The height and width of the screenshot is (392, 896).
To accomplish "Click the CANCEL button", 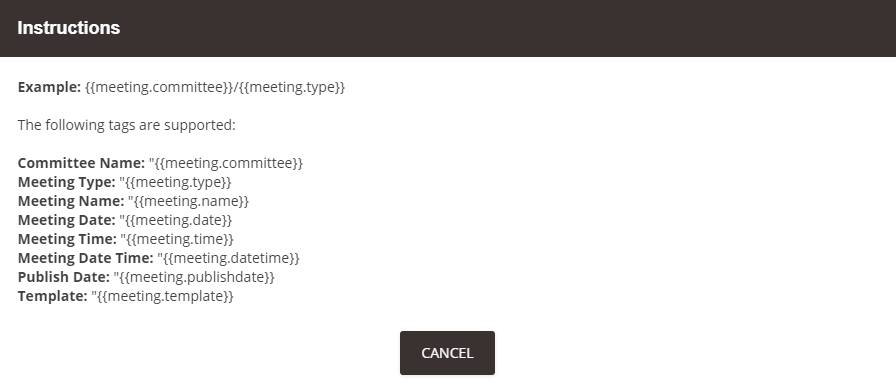I will pyautogui.click(x=447, y=353).
